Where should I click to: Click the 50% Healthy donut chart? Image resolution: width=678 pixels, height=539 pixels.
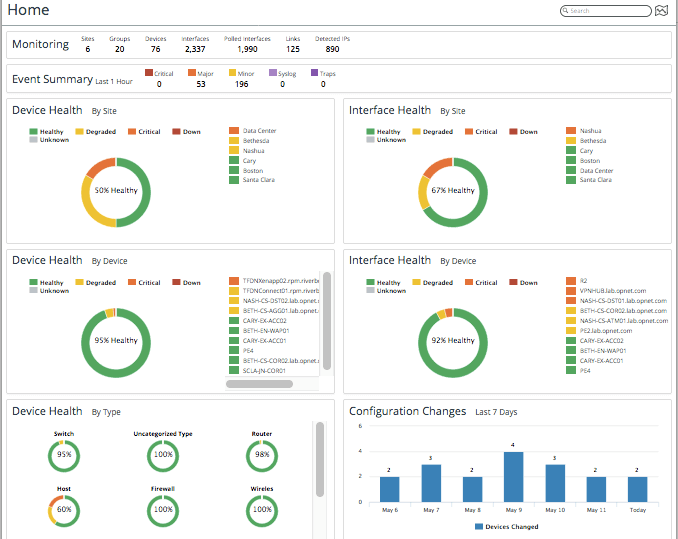tap(116, 192)
